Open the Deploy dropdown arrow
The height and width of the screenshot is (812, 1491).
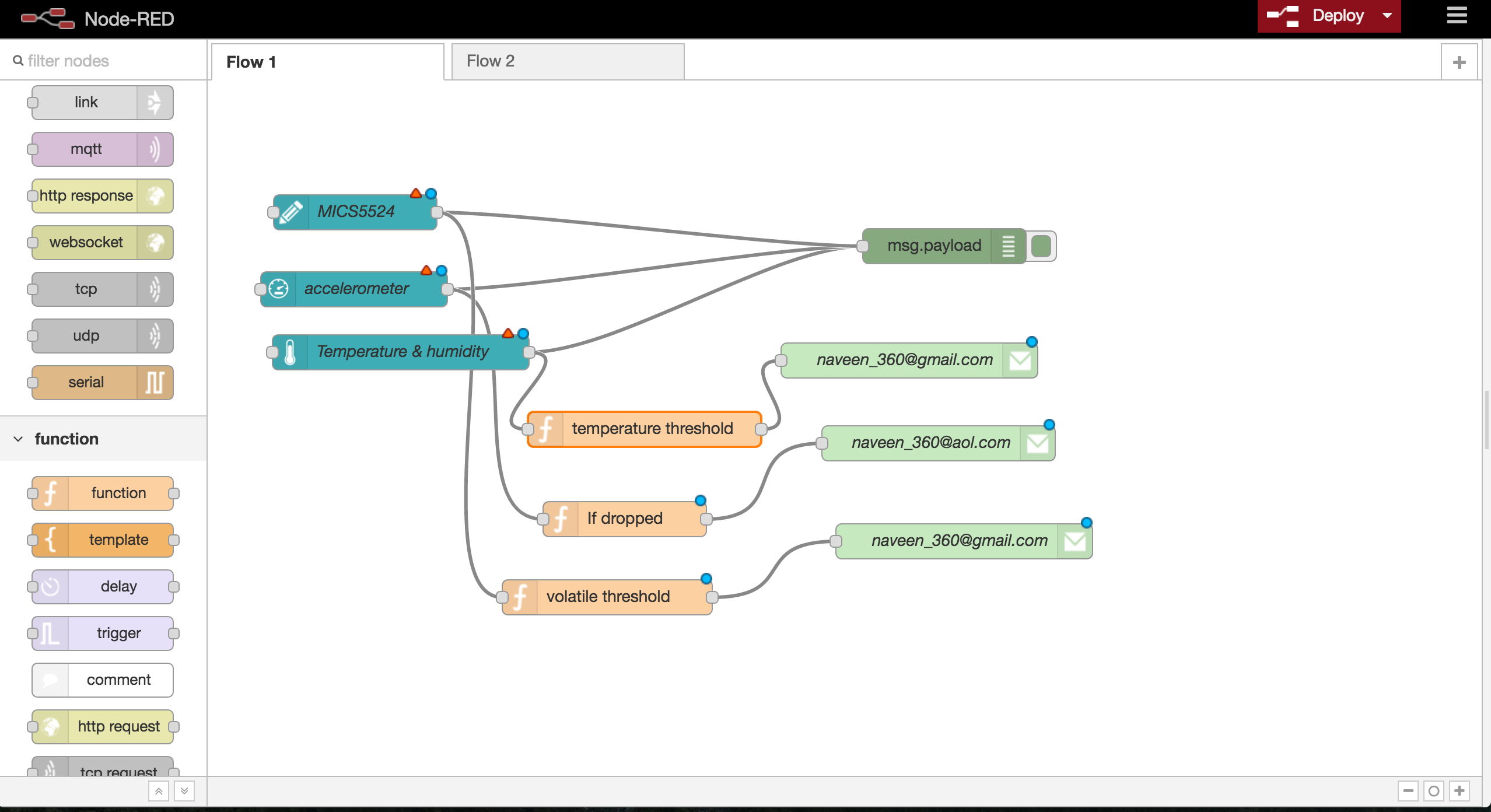click(x=1388, y=16)
